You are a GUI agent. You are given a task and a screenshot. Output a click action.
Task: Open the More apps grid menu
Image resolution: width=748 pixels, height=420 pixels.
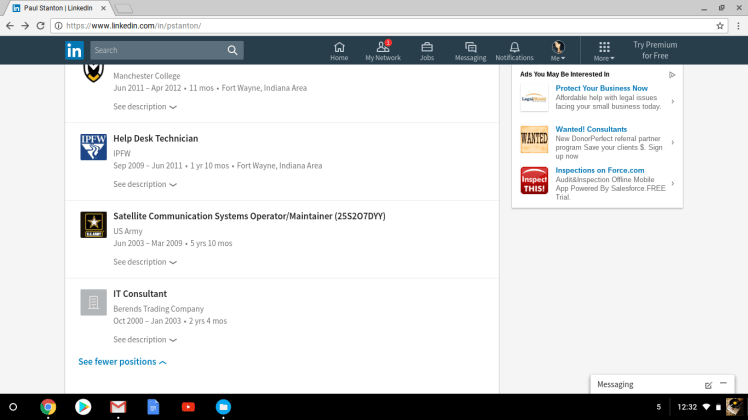(x=604, y=51)
